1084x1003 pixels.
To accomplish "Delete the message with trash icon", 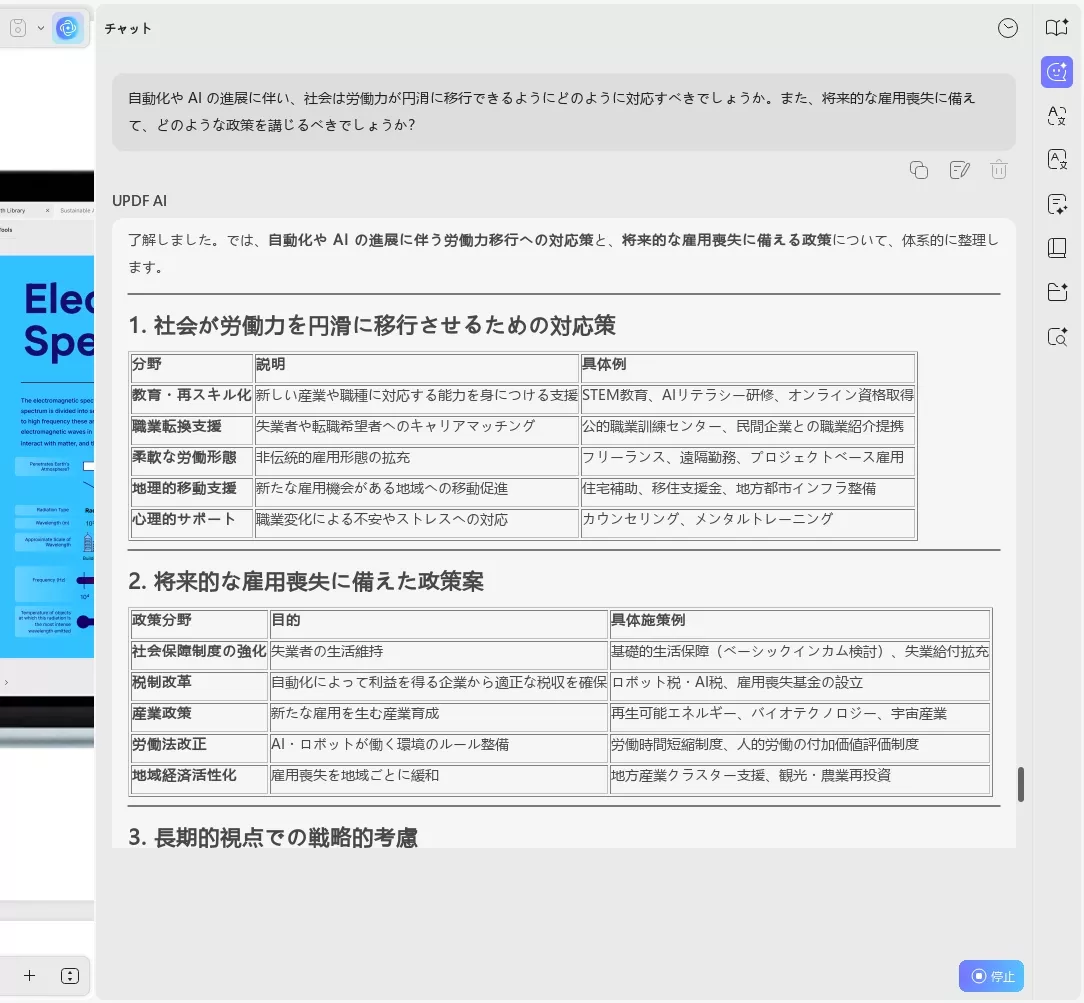I will click(999, 170).
